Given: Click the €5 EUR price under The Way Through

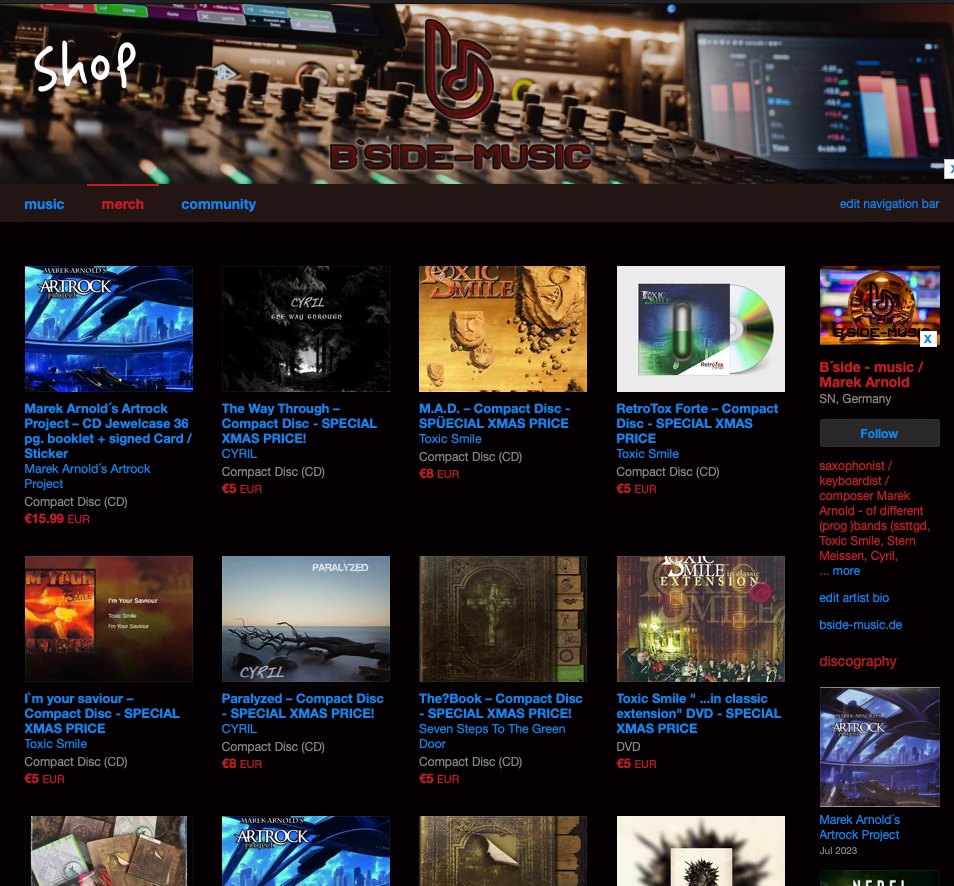Looking at the screenshot, I should (x=242, y=489).
